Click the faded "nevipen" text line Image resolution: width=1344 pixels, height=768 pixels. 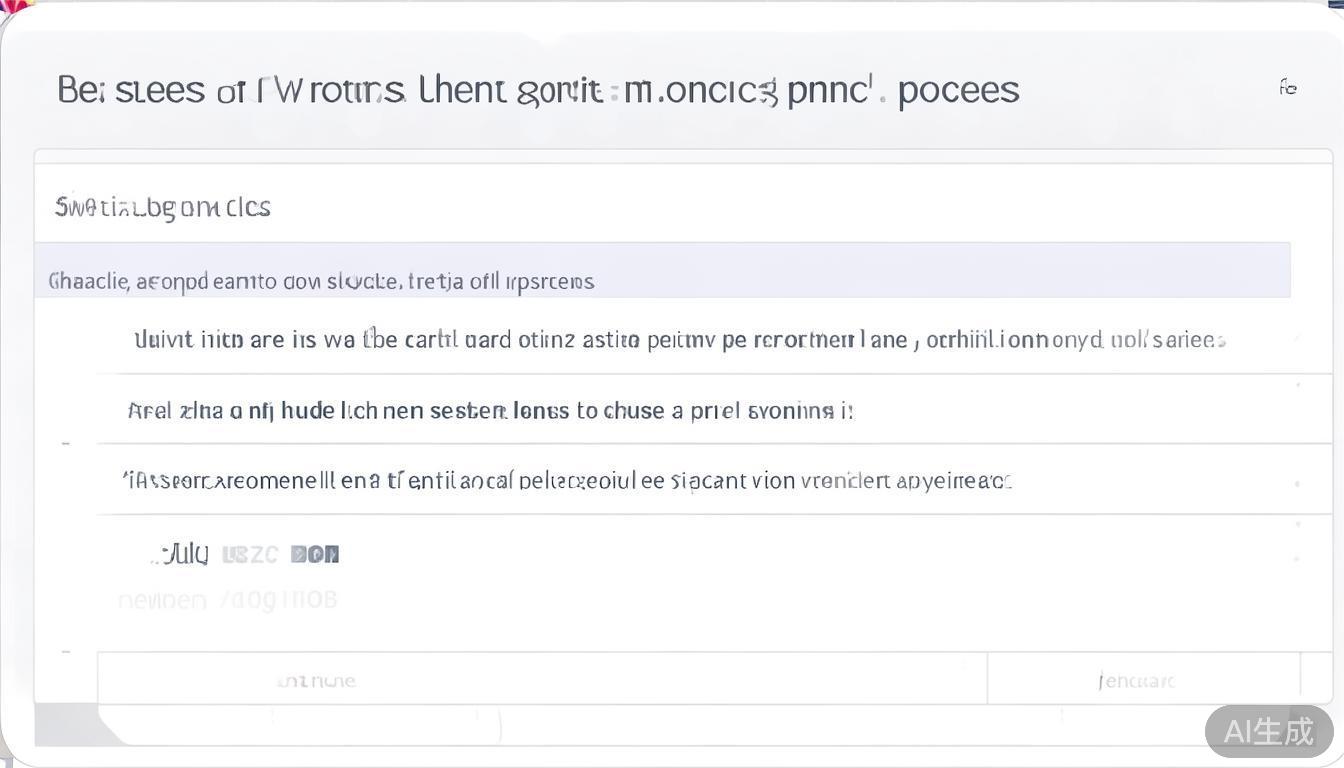[x=228, y=600]
